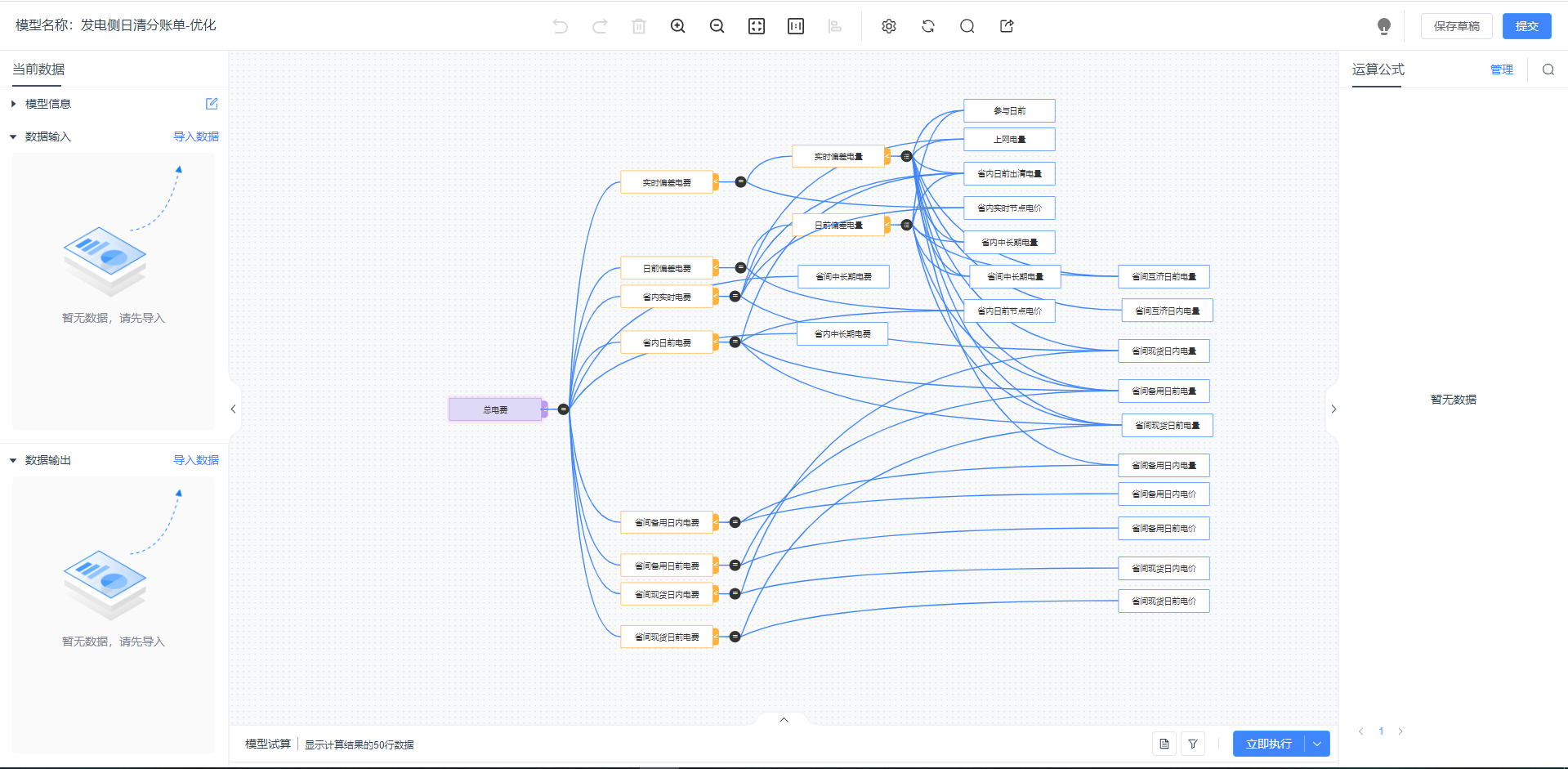This screenshot has height=769, width=1568.
Task: Collapse node toggle next to 总电费
Action: point(563,409)
